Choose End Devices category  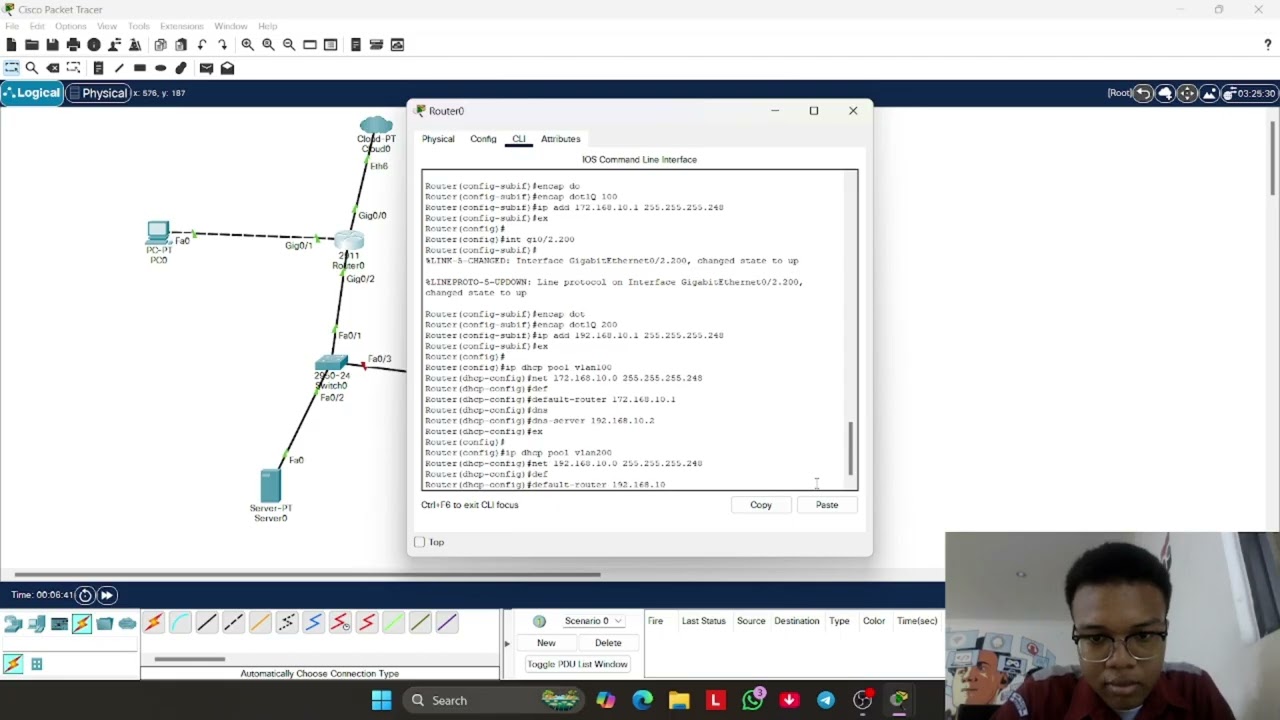36,624
